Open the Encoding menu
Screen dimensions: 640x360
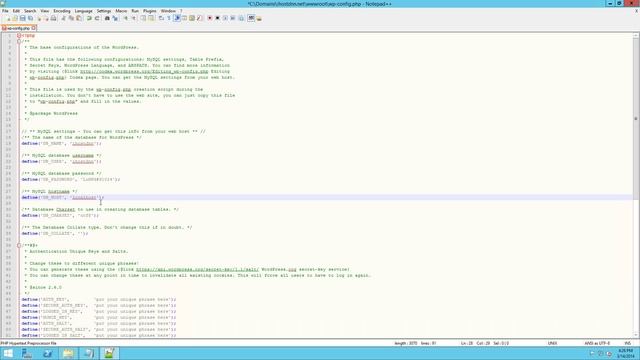[62, 11]
